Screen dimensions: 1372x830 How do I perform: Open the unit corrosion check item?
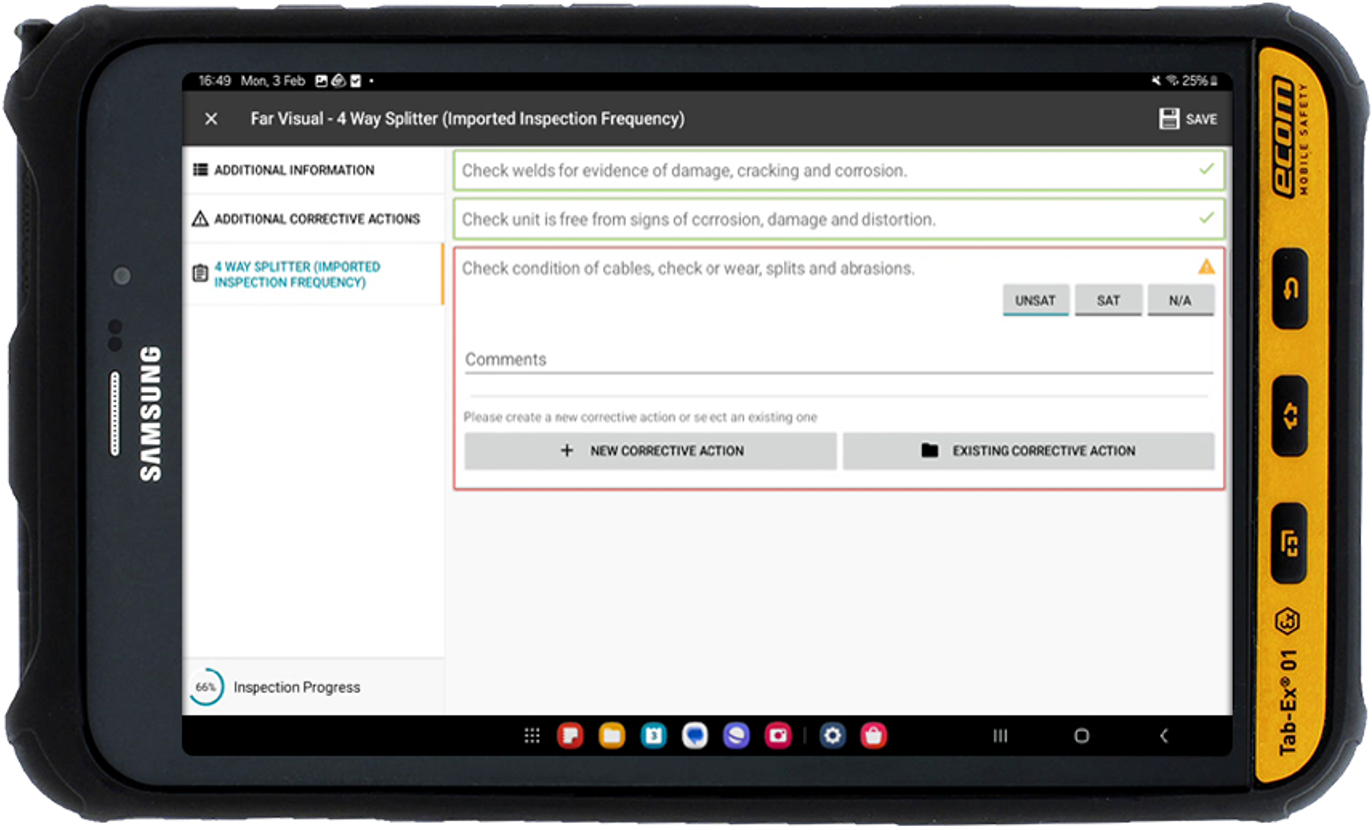click(839, 219)
